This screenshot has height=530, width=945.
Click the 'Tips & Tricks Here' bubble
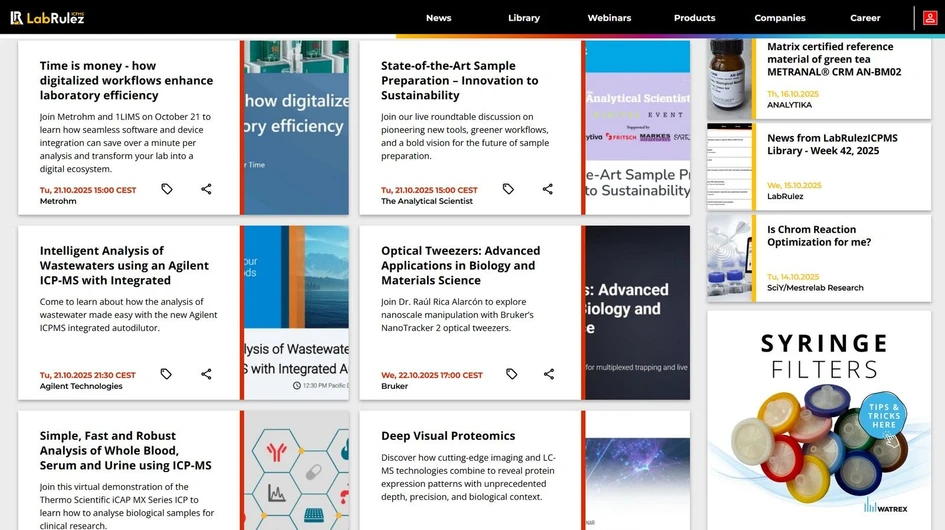tap(884, 416)
